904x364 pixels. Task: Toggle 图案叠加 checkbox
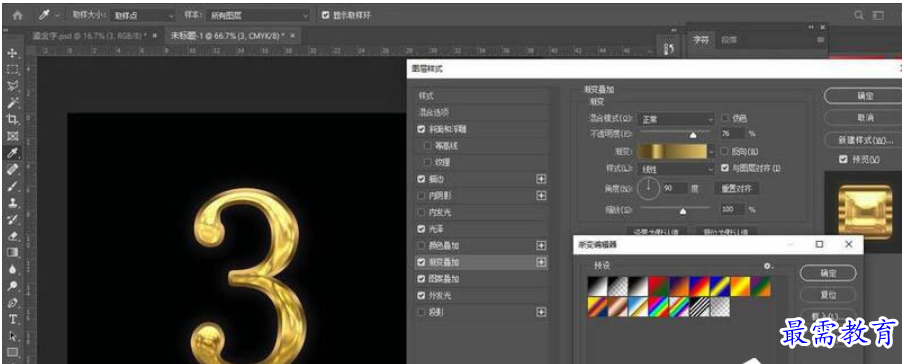(x=421, y=279)
